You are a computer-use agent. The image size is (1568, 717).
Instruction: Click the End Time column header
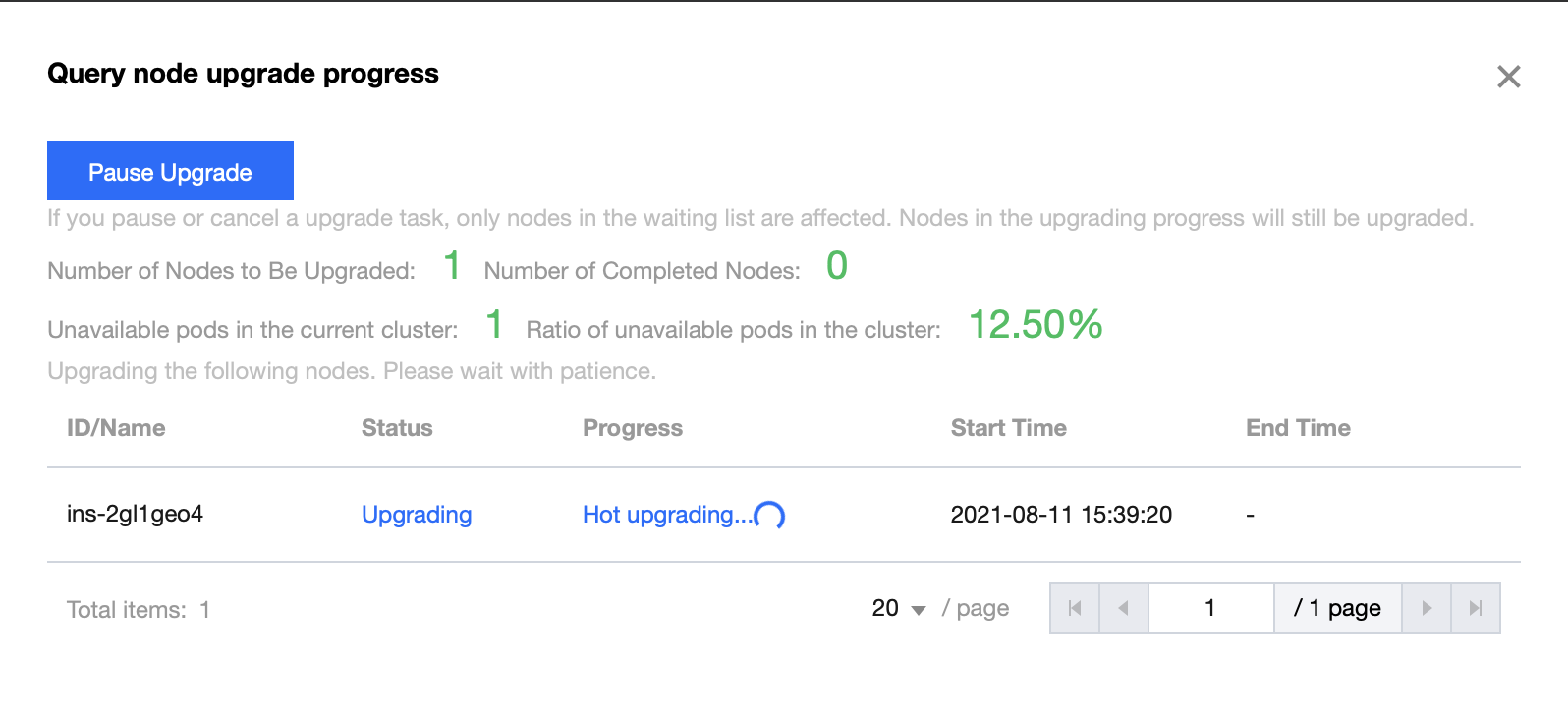click(1298, 428)
